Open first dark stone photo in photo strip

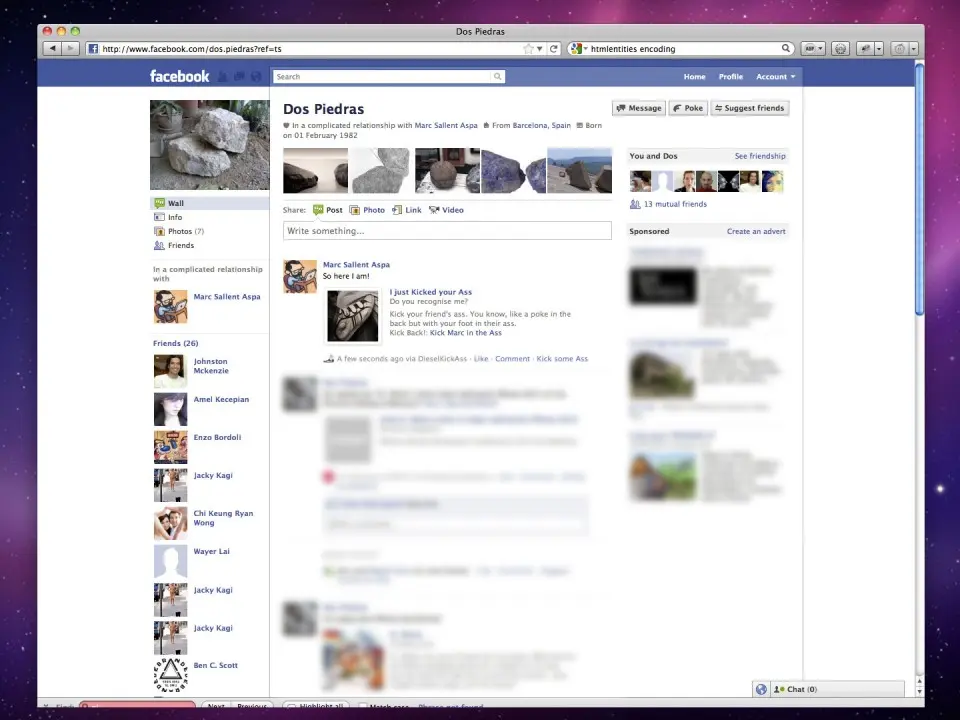pyautogui.click(x=315, y=171)
